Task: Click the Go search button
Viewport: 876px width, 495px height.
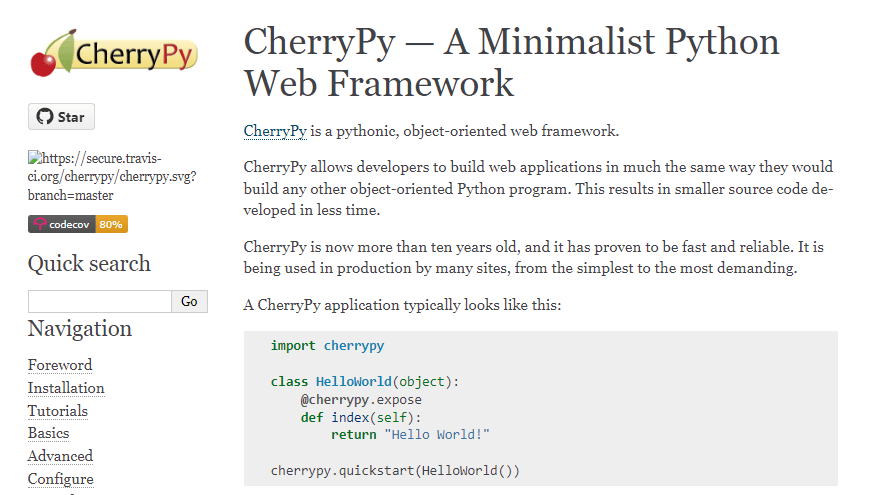Action: 189,302
